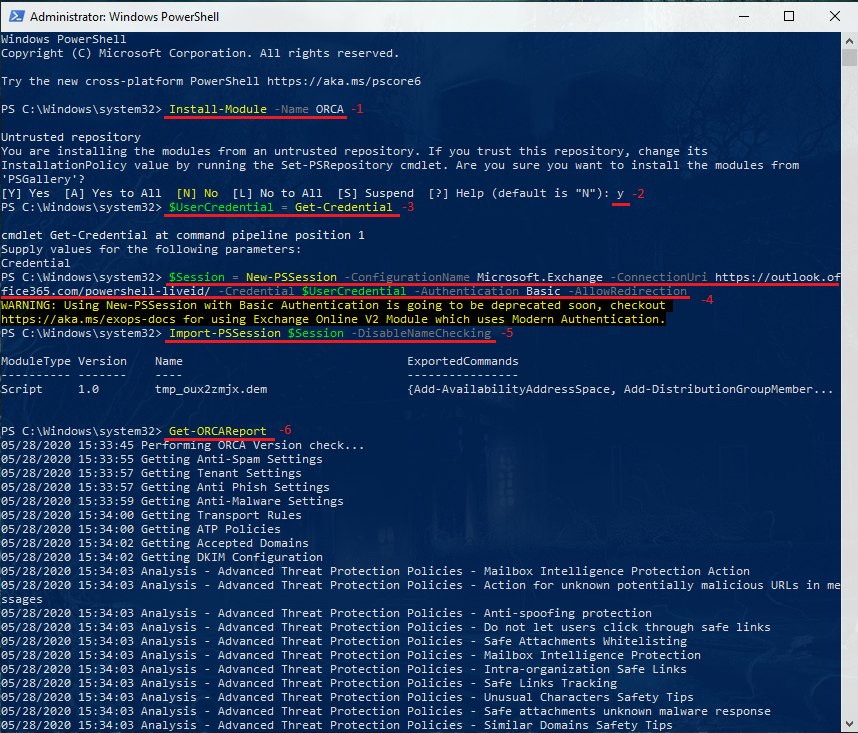Image resolution: width=858 pixels, height=733 pixels.
Task: Click 'Unusual Characters Safety Tips' text
Action: (x=588, y=697)
